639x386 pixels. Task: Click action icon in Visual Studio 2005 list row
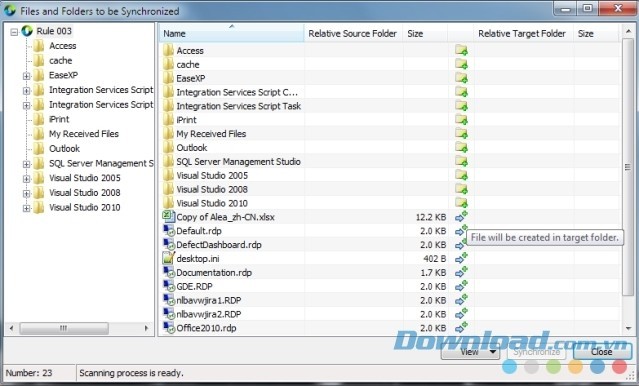pyautogui.click(x=461, y=175)
